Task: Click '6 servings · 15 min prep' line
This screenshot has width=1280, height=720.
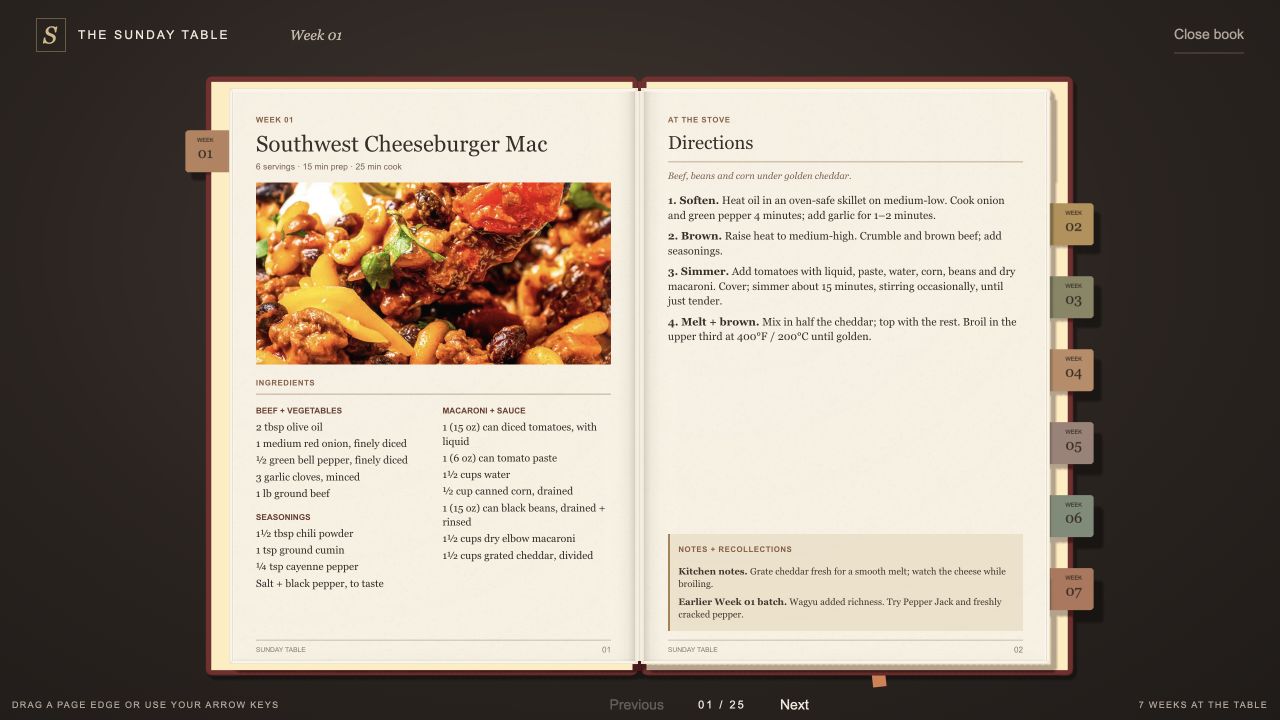Action: pos(329,167)
